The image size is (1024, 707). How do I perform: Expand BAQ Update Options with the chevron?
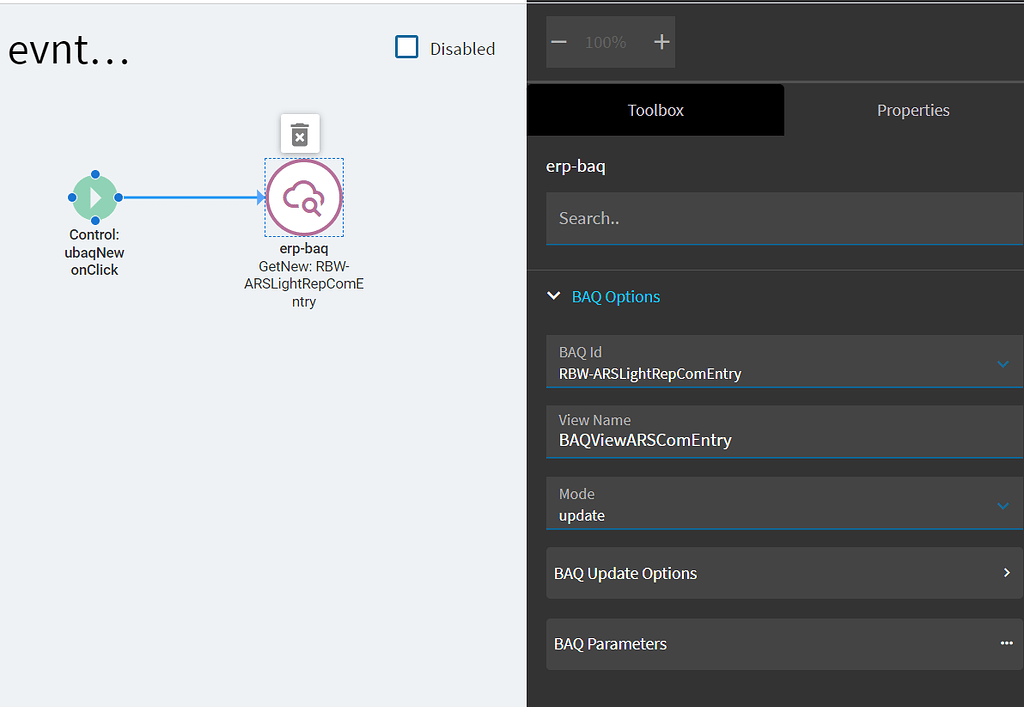click(x=1006, y=573)
